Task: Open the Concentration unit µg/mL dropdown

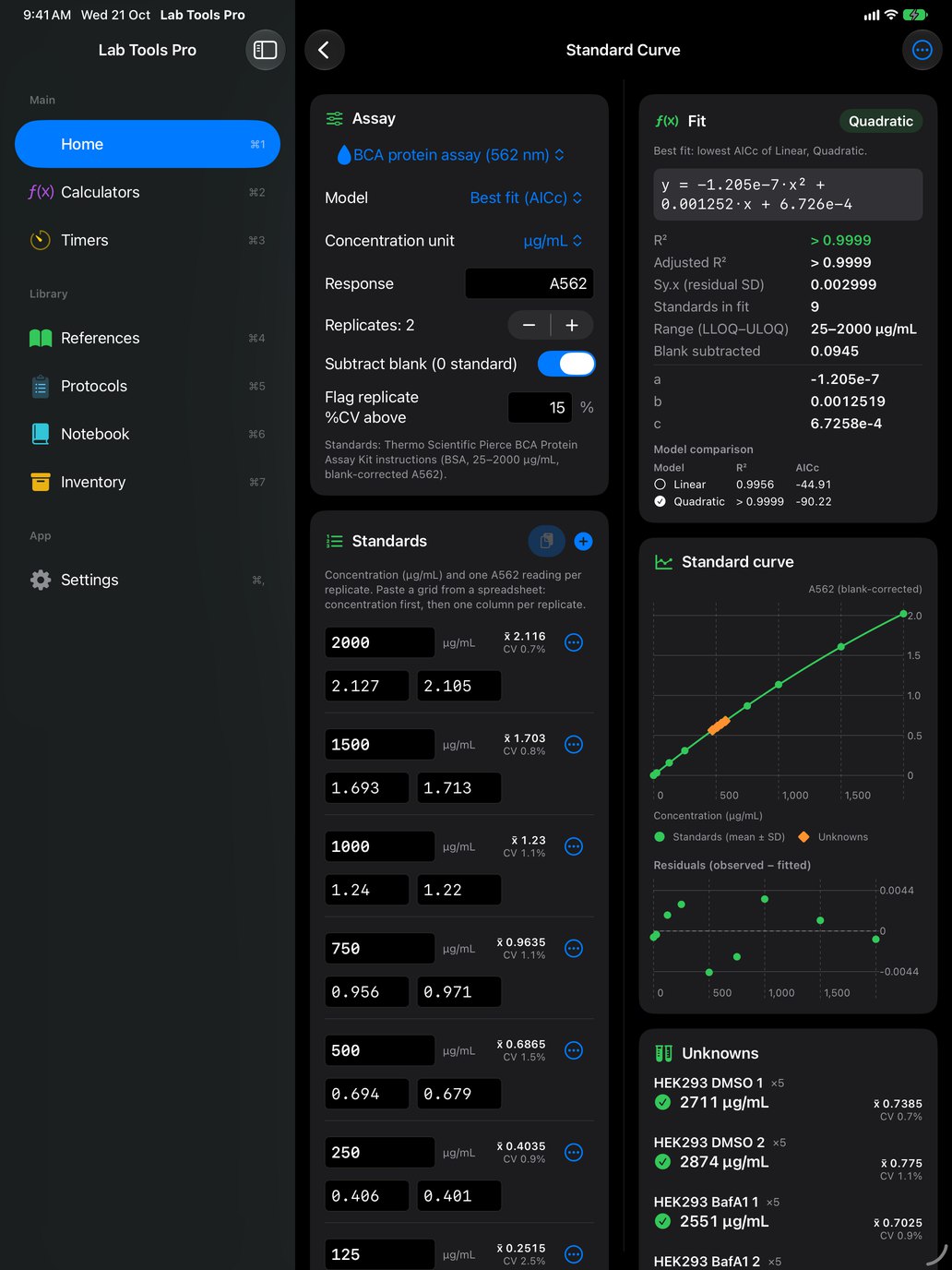Action: point(553,241)
